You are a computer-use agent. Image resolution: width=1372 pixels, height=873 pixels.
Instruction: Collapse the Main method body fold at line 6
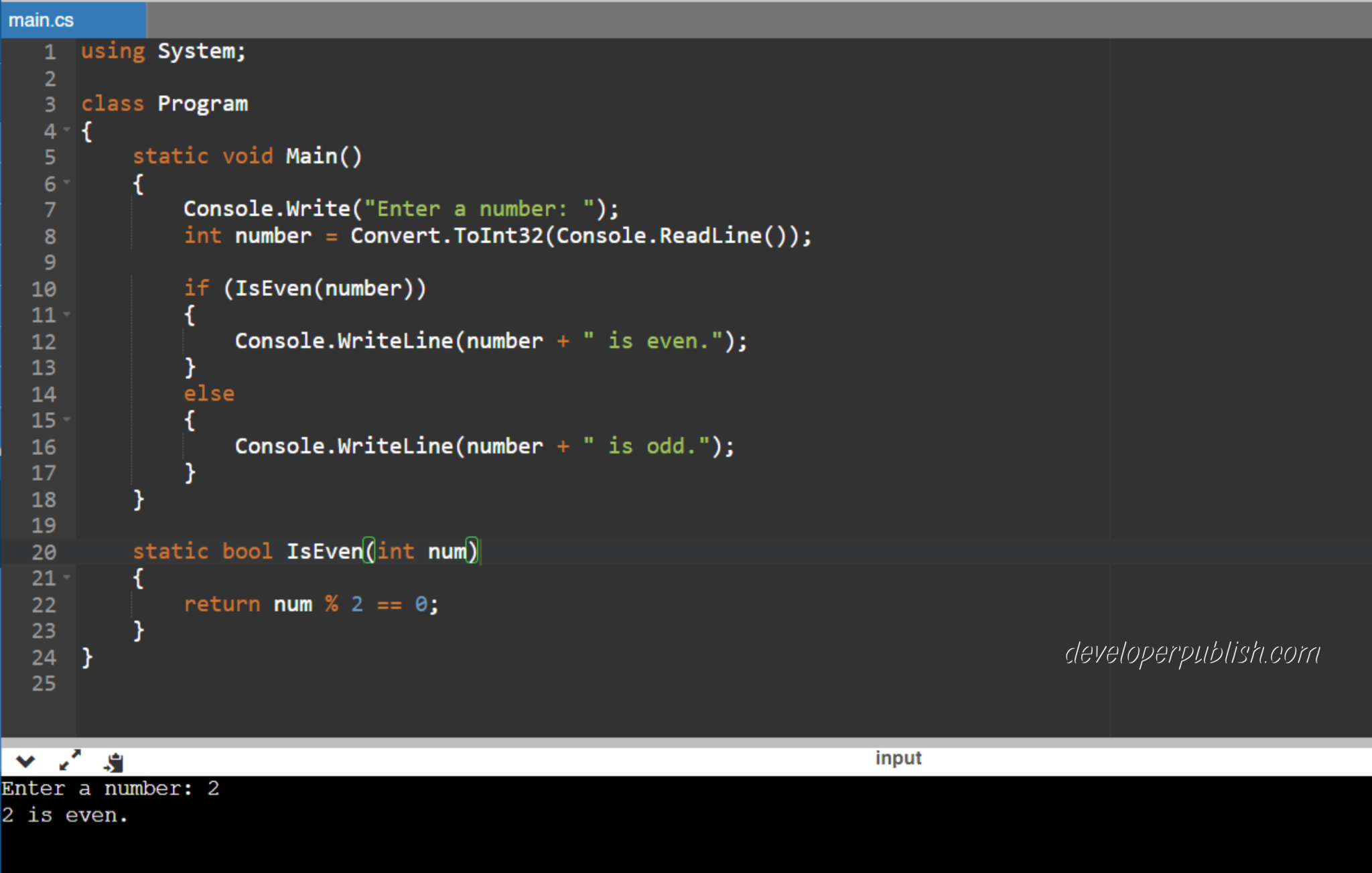tap(68, 182)
